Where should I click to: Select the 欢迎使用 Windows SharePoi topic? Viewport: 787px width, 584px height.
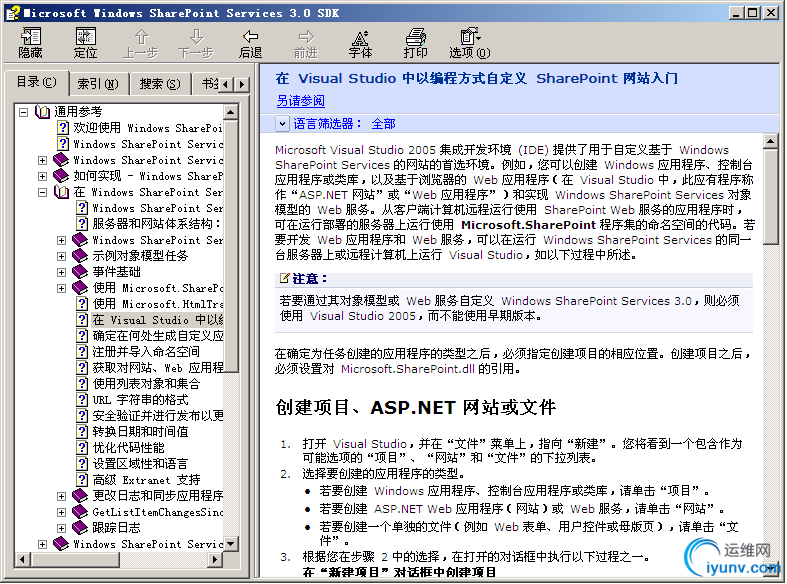click(x=148, y=128)
